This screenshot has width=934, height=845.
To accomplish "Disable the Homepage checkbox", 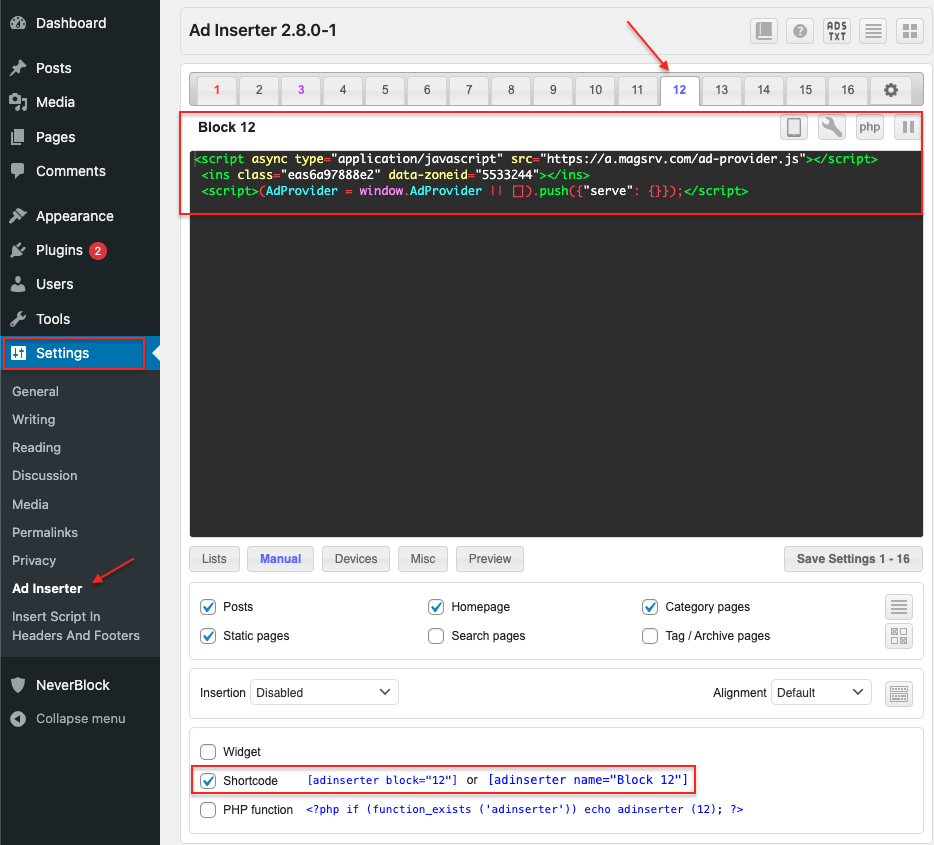I will coord(436,607).
